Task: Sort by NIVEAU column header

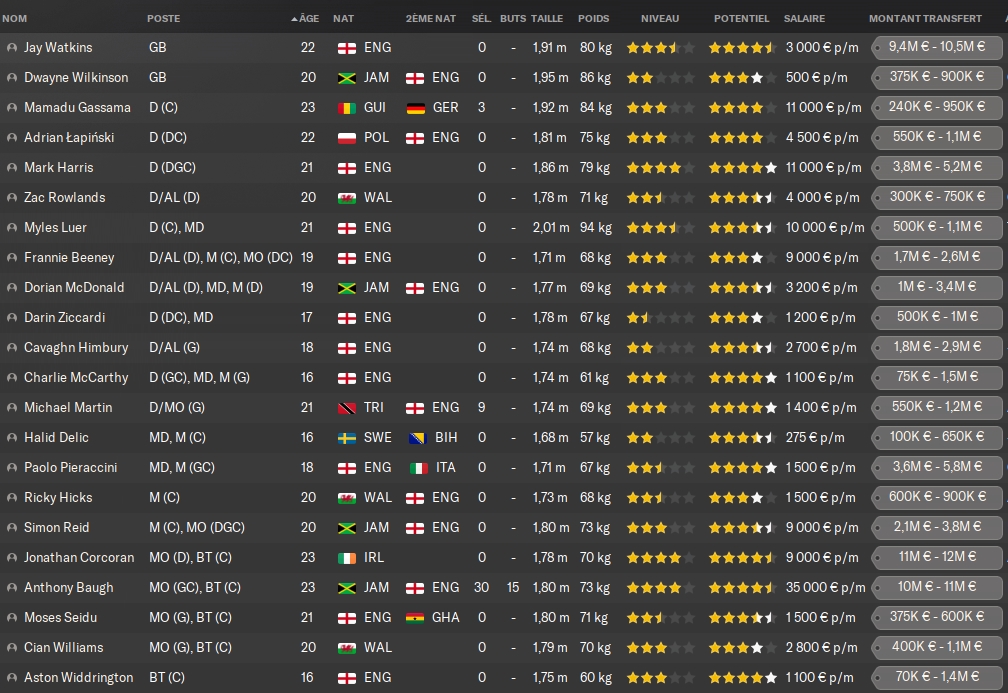Action: click(660, 19)
